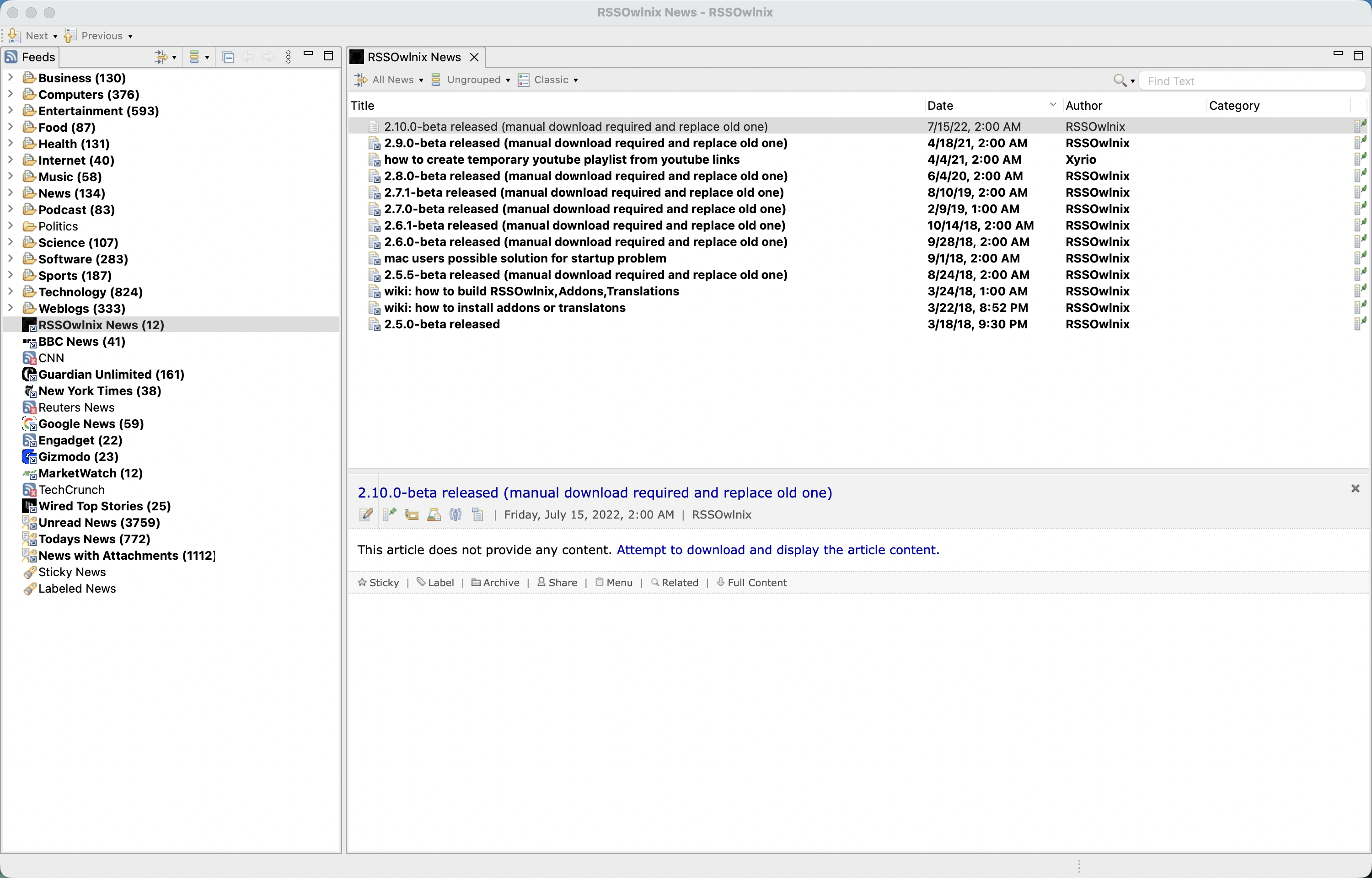Select the Computers (376) folder

tap(88, 94)
